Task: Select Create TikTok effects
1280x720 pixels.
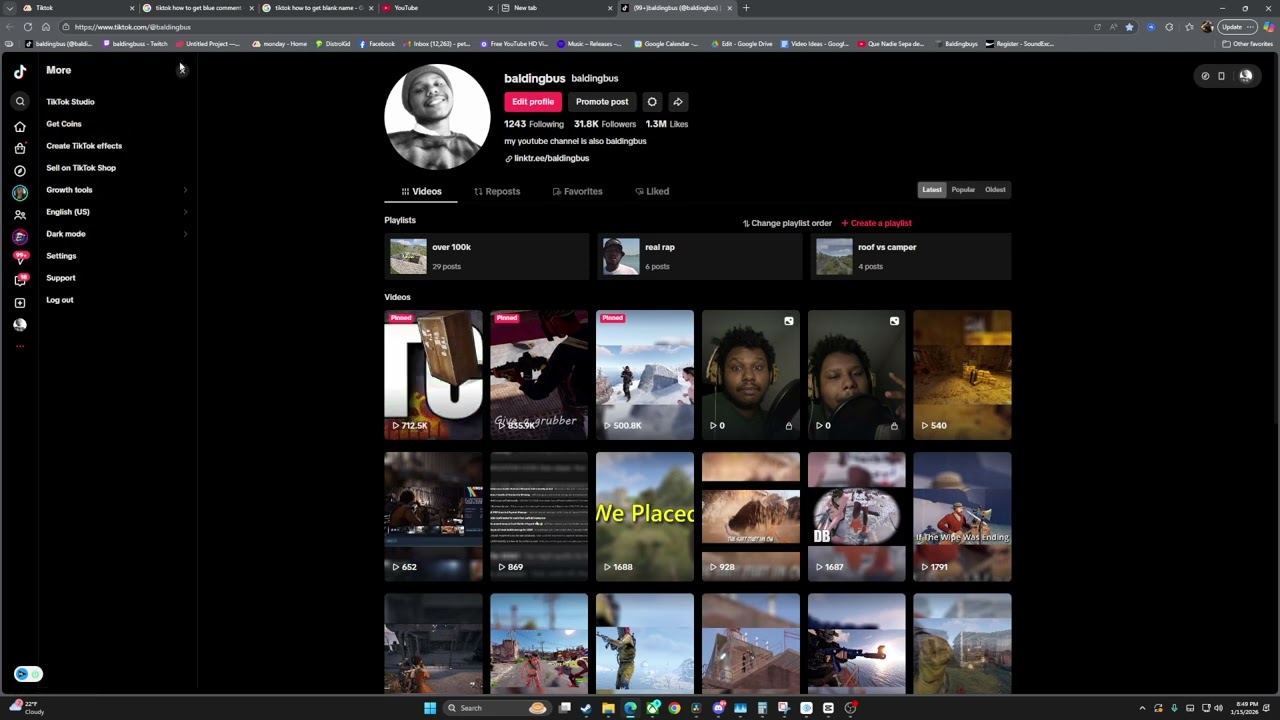Action: click(x=84, y=146)
